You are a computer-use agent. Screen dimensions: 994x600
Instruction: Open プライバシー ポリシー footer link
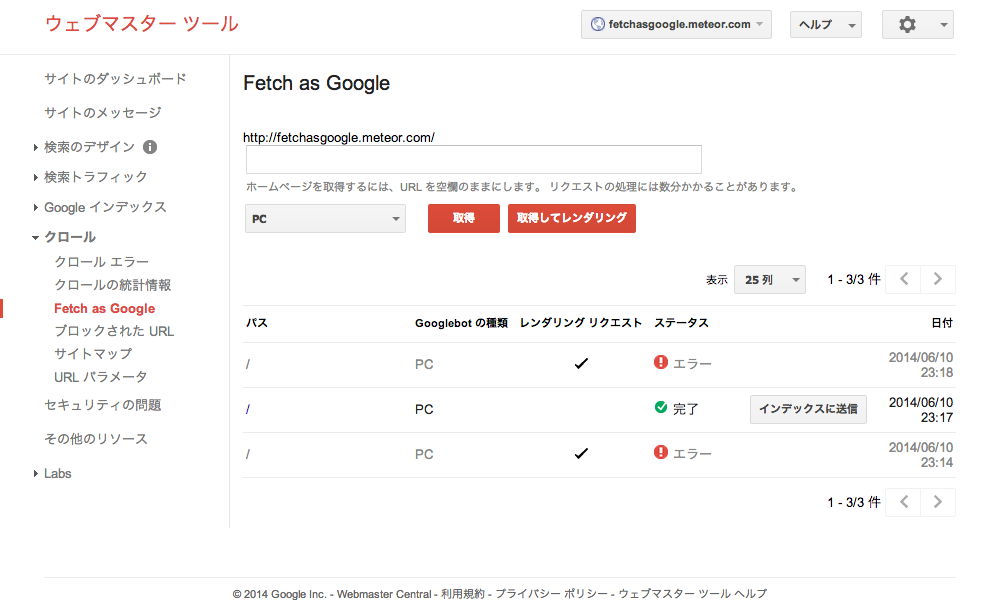552,594
